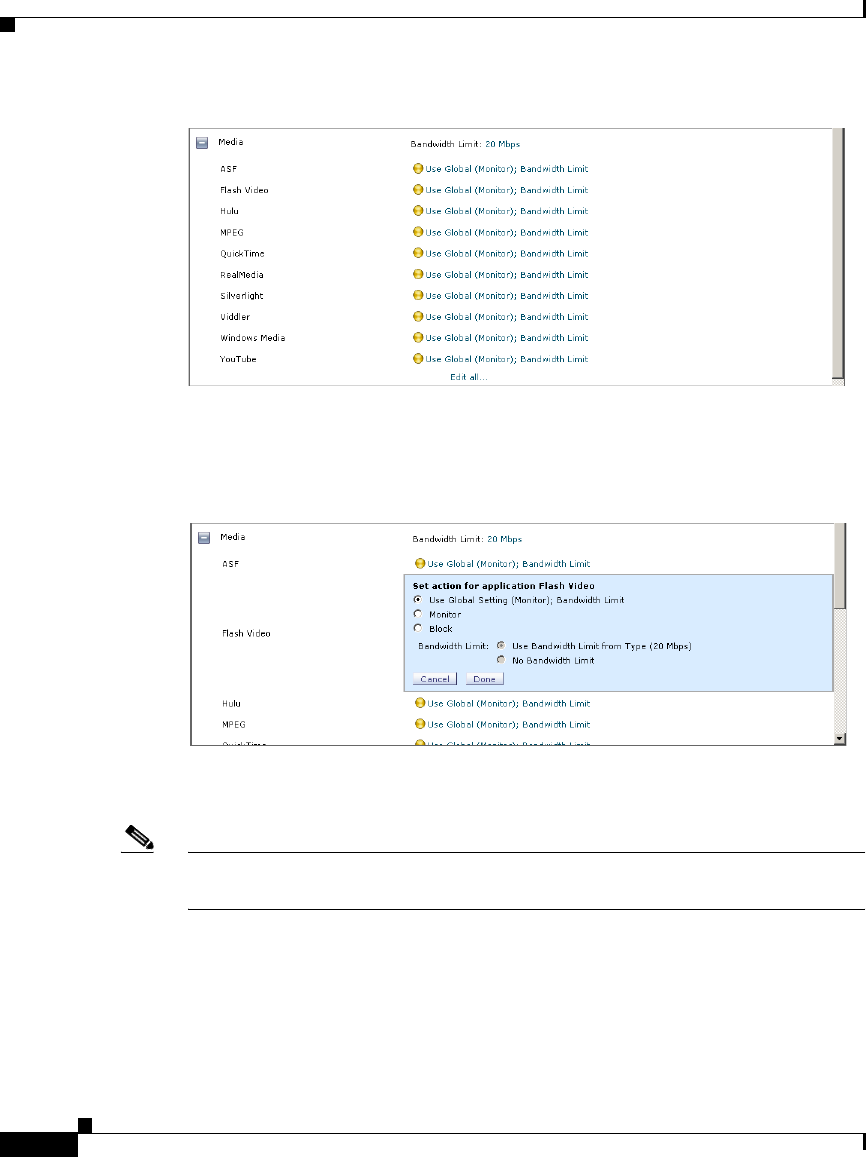This screenshot has width=866, height=1157.
Task: Click the Edit all... link
Action: 468,377
